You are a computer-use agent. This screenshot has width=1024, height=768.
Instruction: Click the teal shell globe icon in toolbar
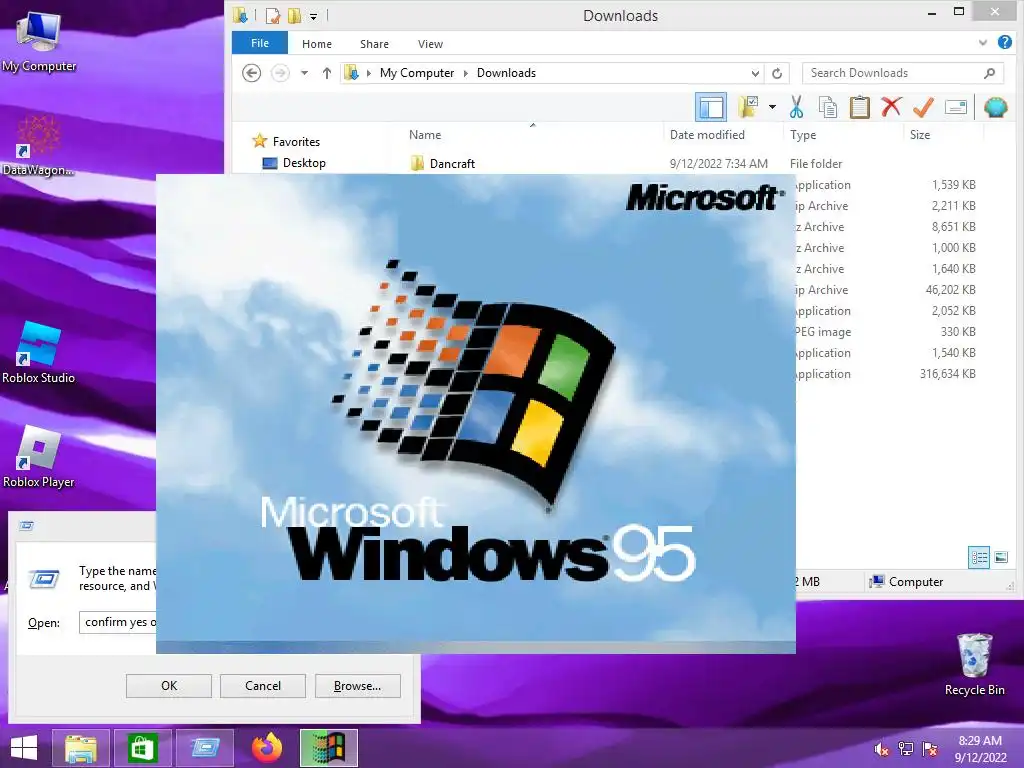point(995,107)
